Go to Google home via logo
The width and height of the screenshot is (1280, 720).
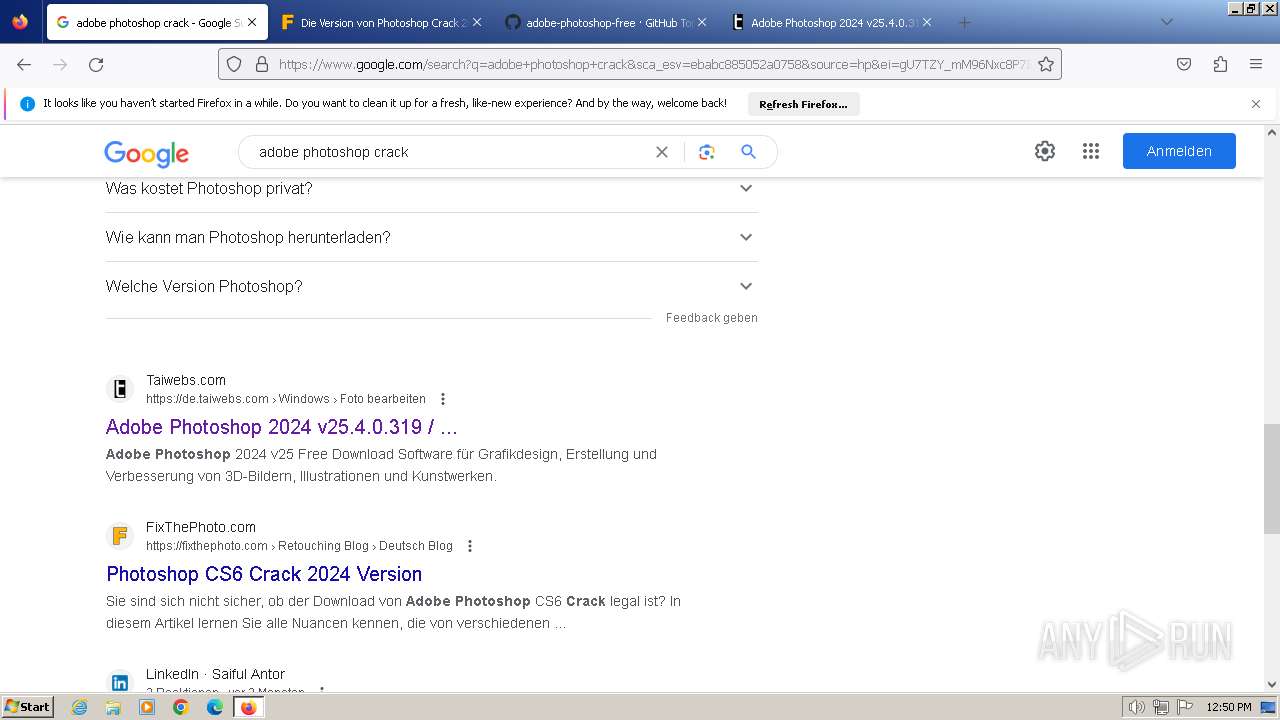click(146, 153)
